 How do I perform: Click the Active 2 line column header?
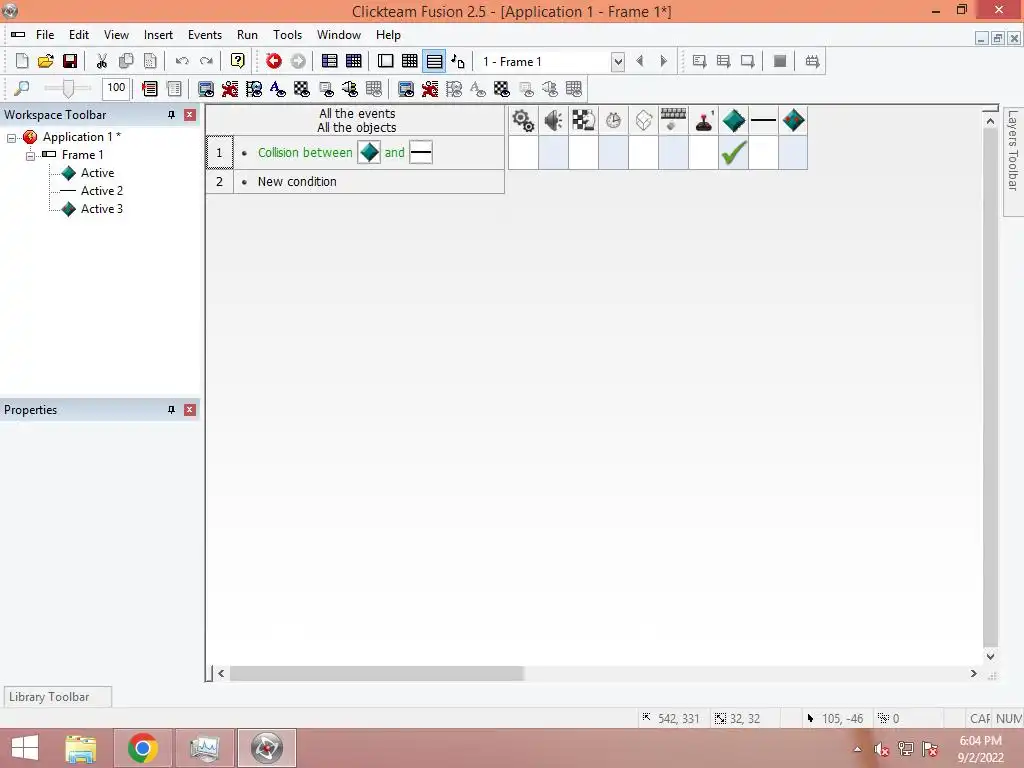[763, 121]
